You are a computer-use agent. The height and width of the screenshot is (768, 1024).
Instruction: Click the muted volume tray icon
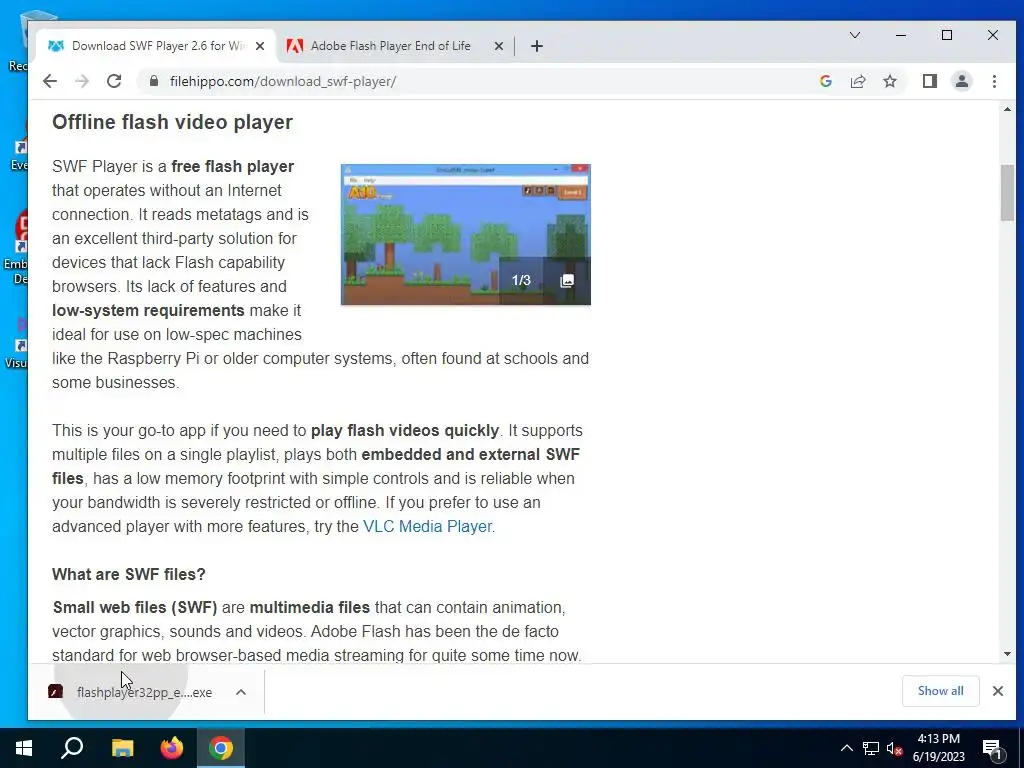[x=894, y=748]
